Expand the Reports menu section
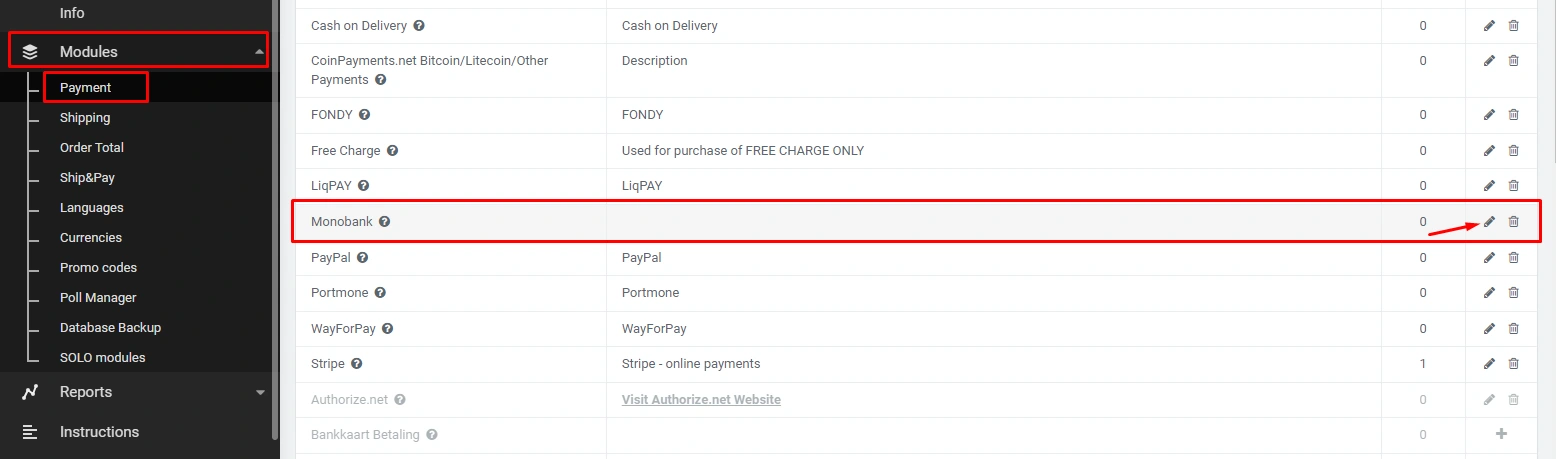Image resolution: width=1556 pixels, height=459 pixels. [260, 392]
